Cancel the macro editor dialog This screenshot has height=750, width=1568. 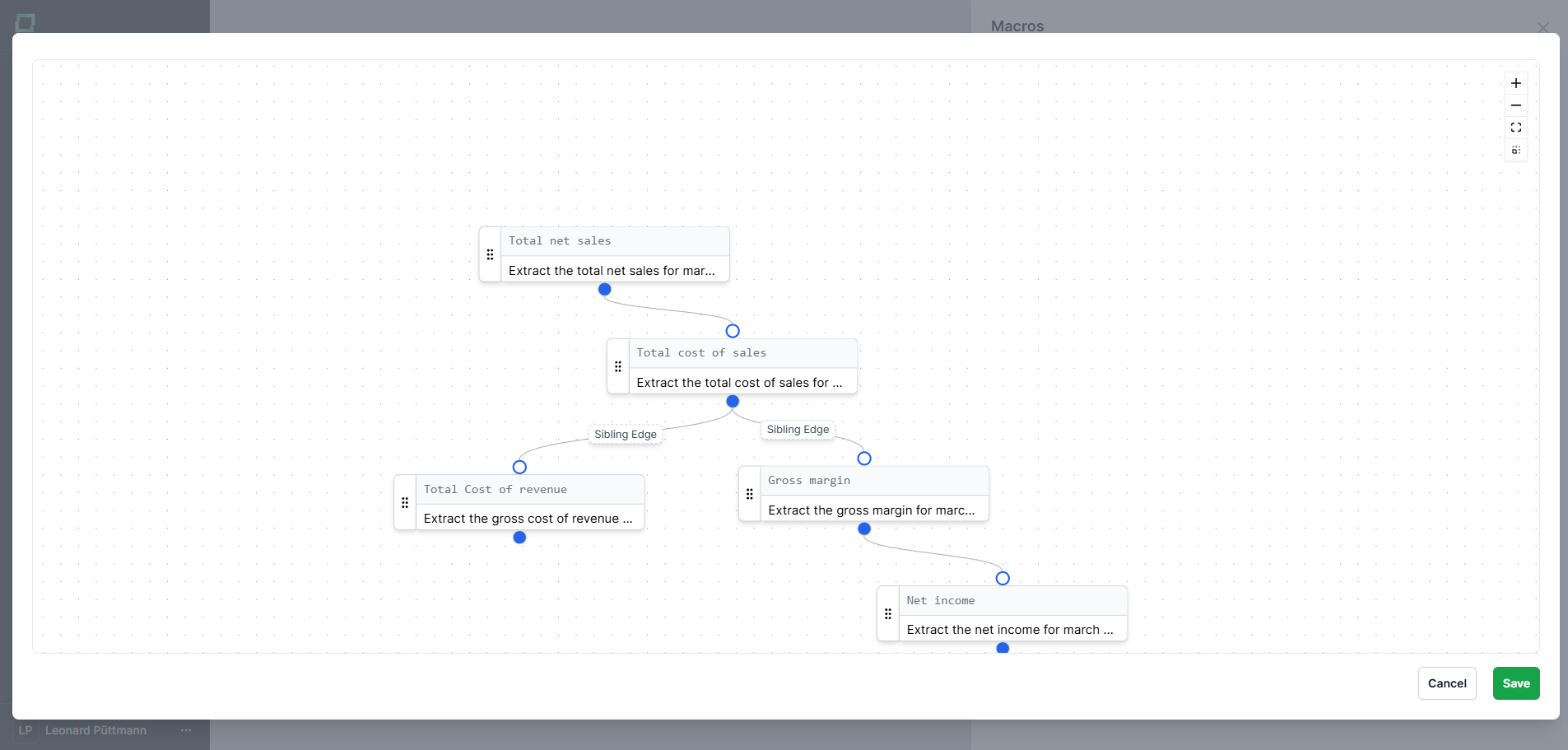[x=1447, y=683]
